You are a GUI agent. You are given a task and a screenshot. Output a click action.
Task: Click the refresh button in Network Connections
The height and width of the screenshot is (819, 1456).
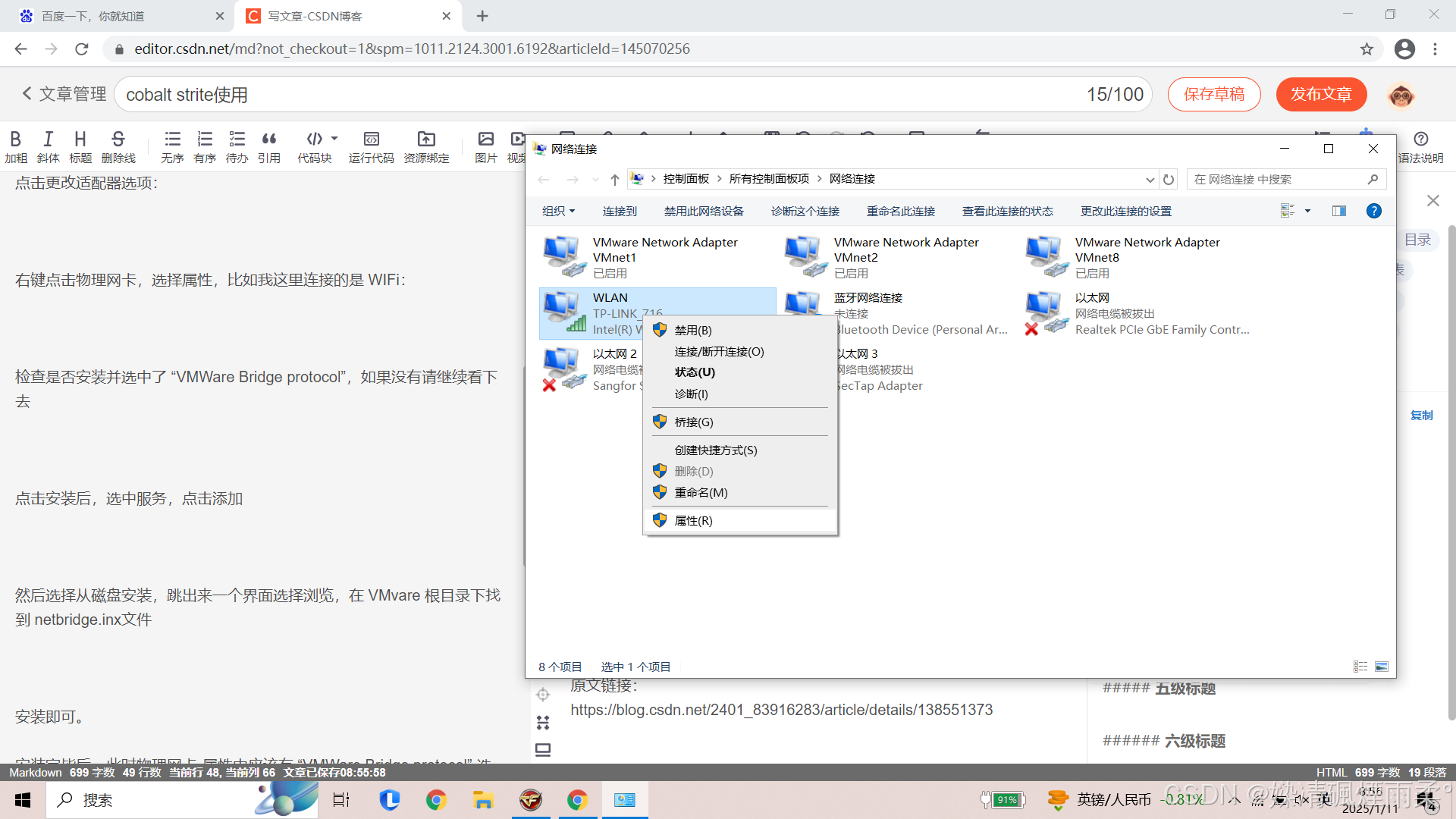pyautogui.click(x=1169, y=180)
